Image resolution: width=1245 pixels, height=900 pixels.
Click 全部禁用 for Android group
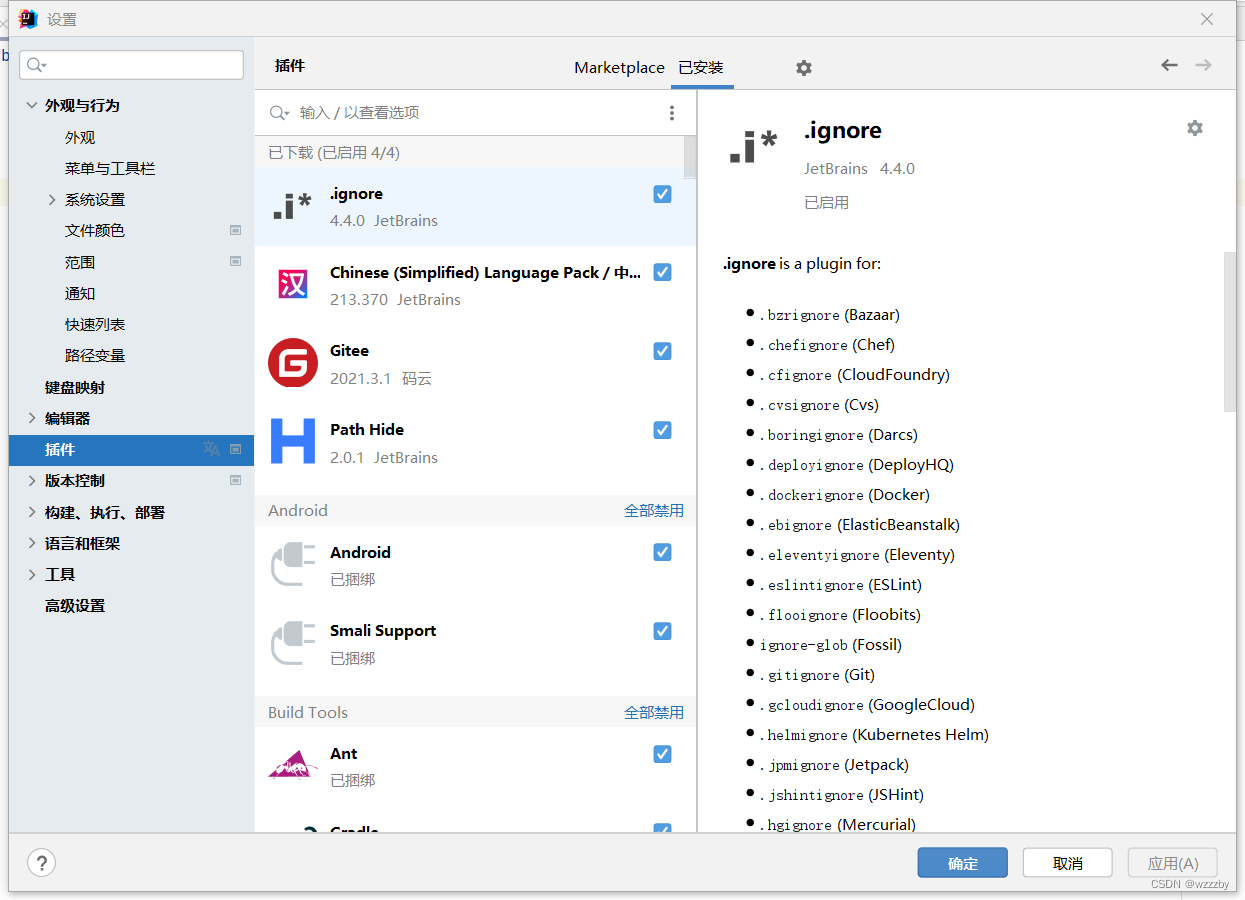(x=654, y=510)
